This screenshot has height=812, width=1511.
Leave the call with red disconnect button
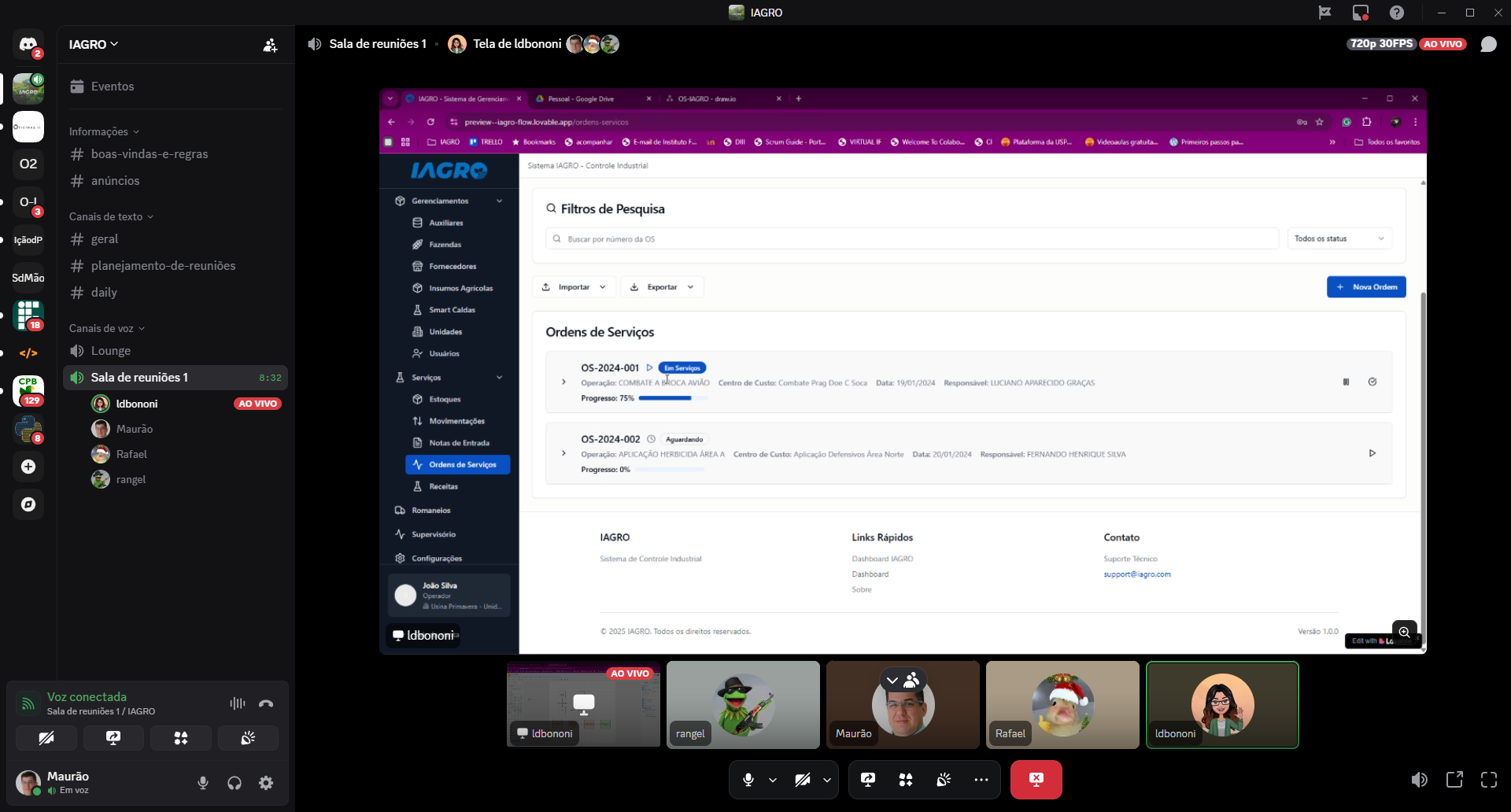[1036, 780]
